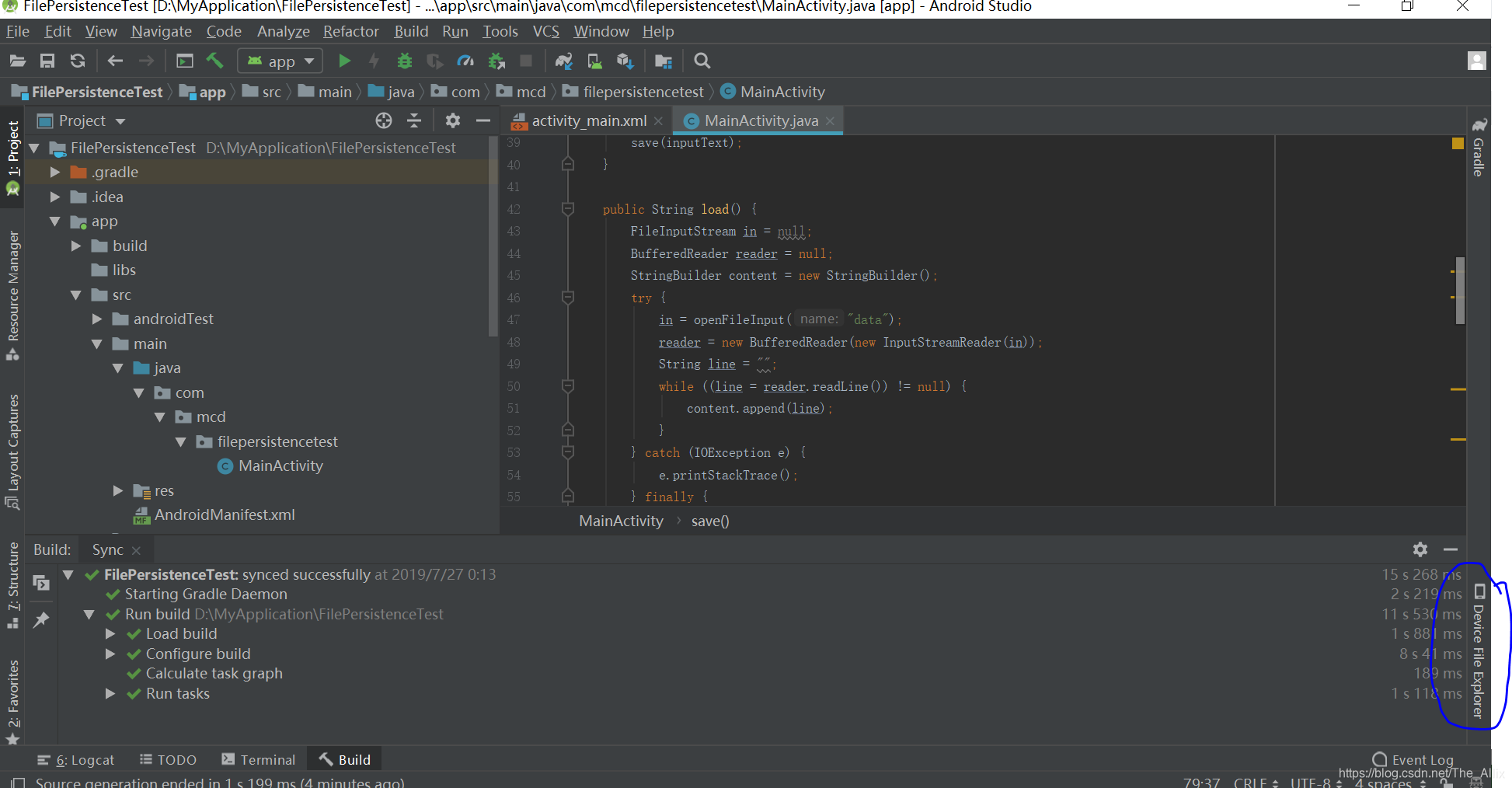The width and height of the screenshot is (1512, 788).
Task: Debug the app using the green bug icon
Action: tap(404, 61)
